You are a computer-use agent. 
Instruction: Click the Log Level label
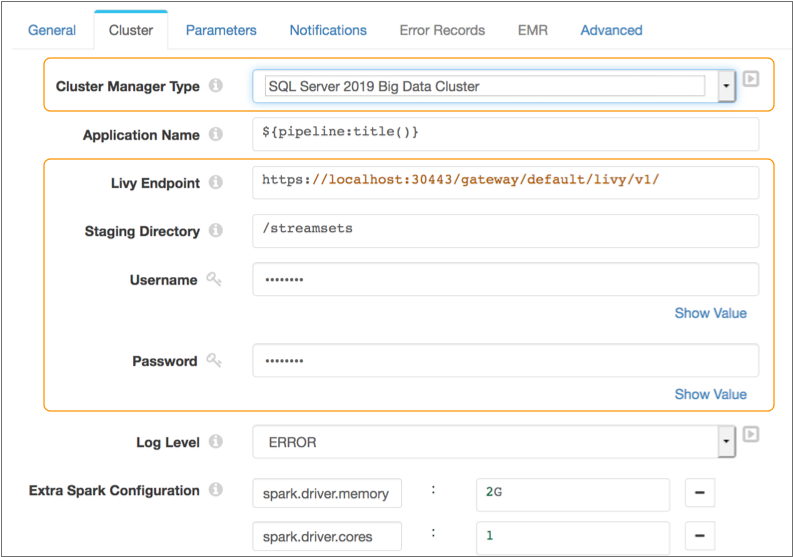click(x=168, y=442)
